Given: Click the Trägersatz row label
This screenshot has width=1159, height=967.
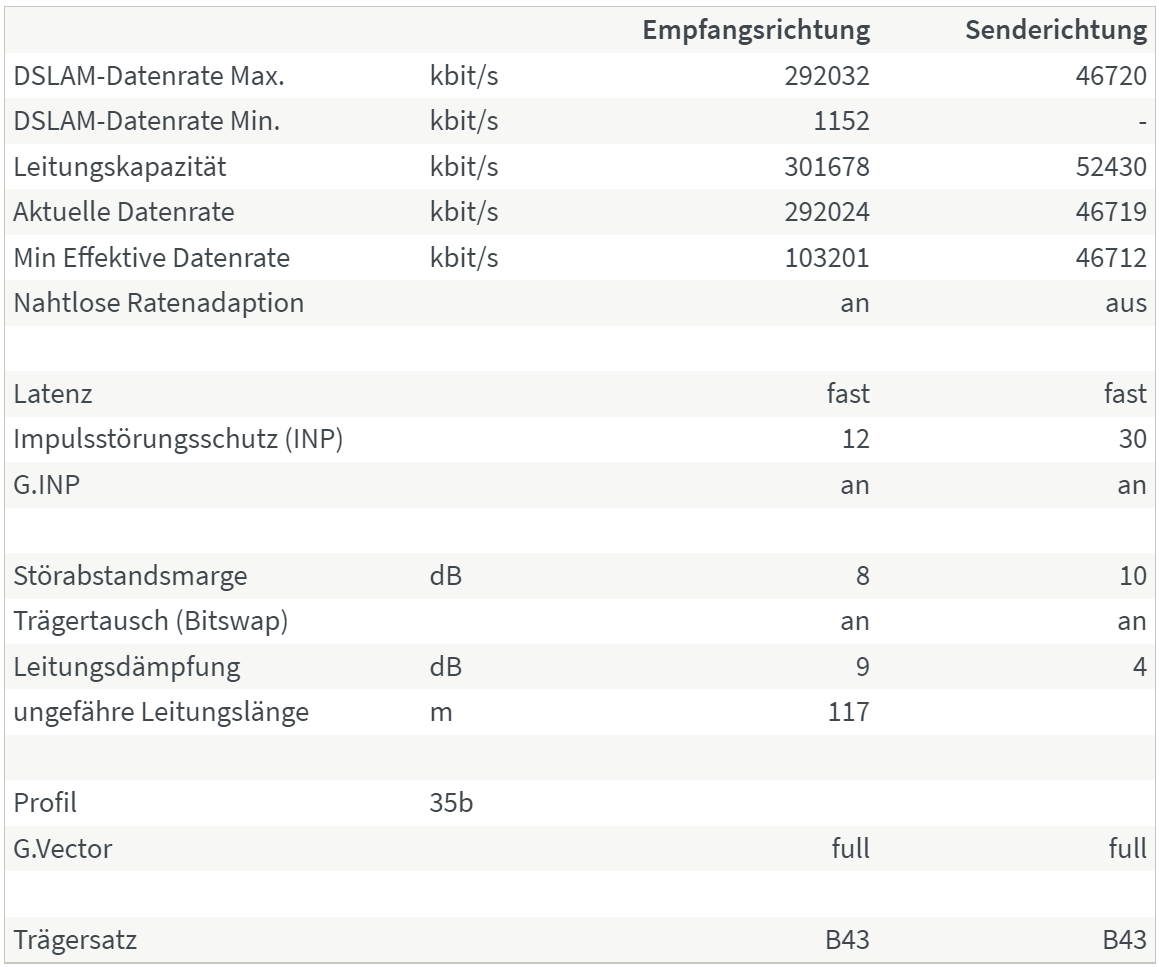Looking at the screenshot, I should 75,940.
